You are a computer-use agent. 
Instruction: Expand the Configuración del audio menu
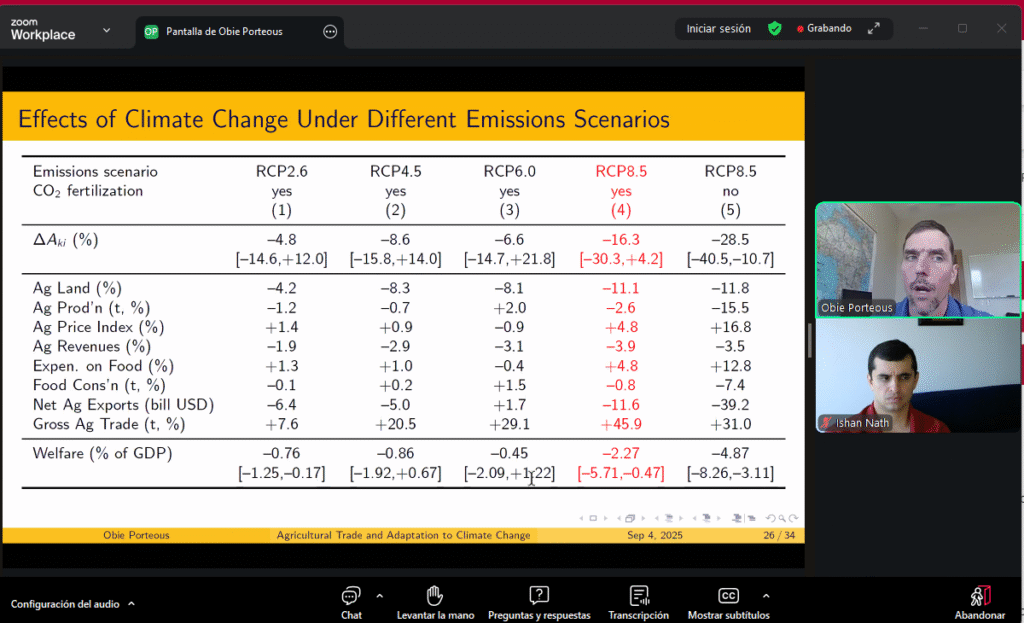pyautogui.click(x=73, y=604)
